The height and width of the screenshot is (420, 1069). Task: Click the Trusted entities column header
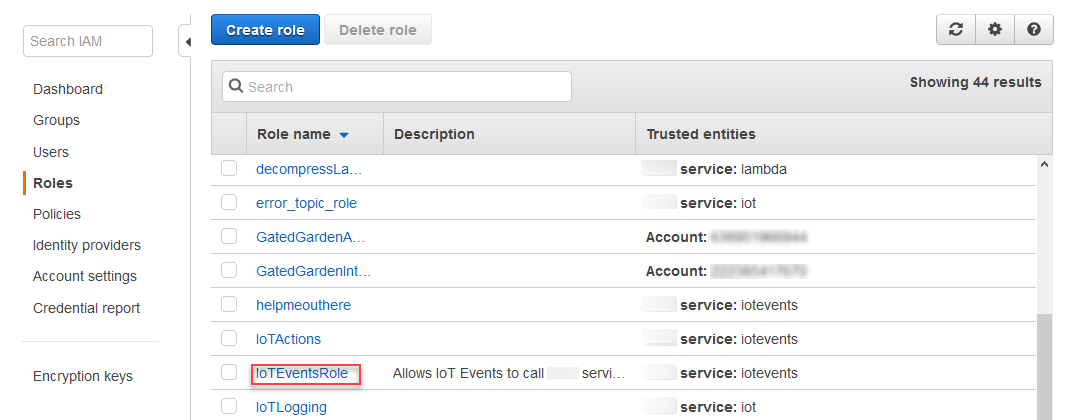pos(701,134)
